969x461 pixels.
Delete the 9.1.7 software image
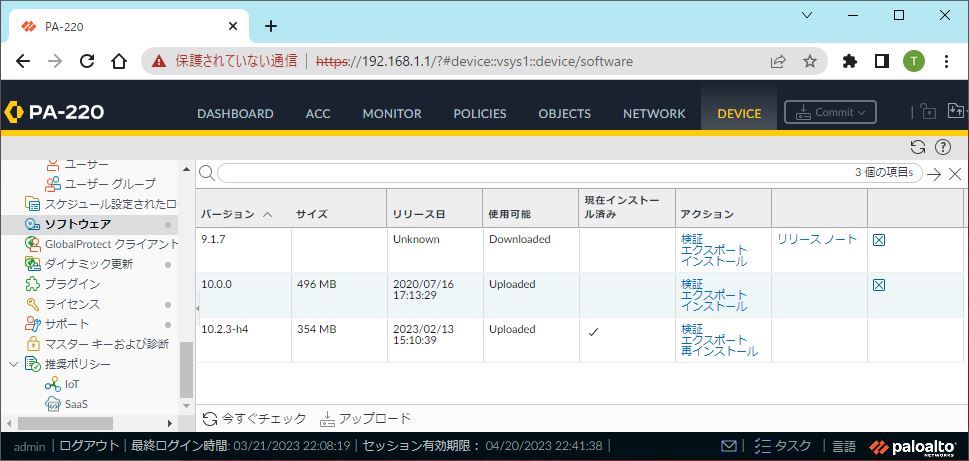coord(879,240)
